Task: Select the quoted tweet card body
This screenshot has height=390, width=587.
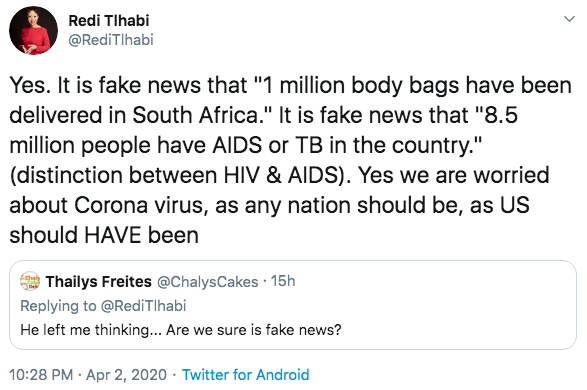Action: click(x=293, y=305)
